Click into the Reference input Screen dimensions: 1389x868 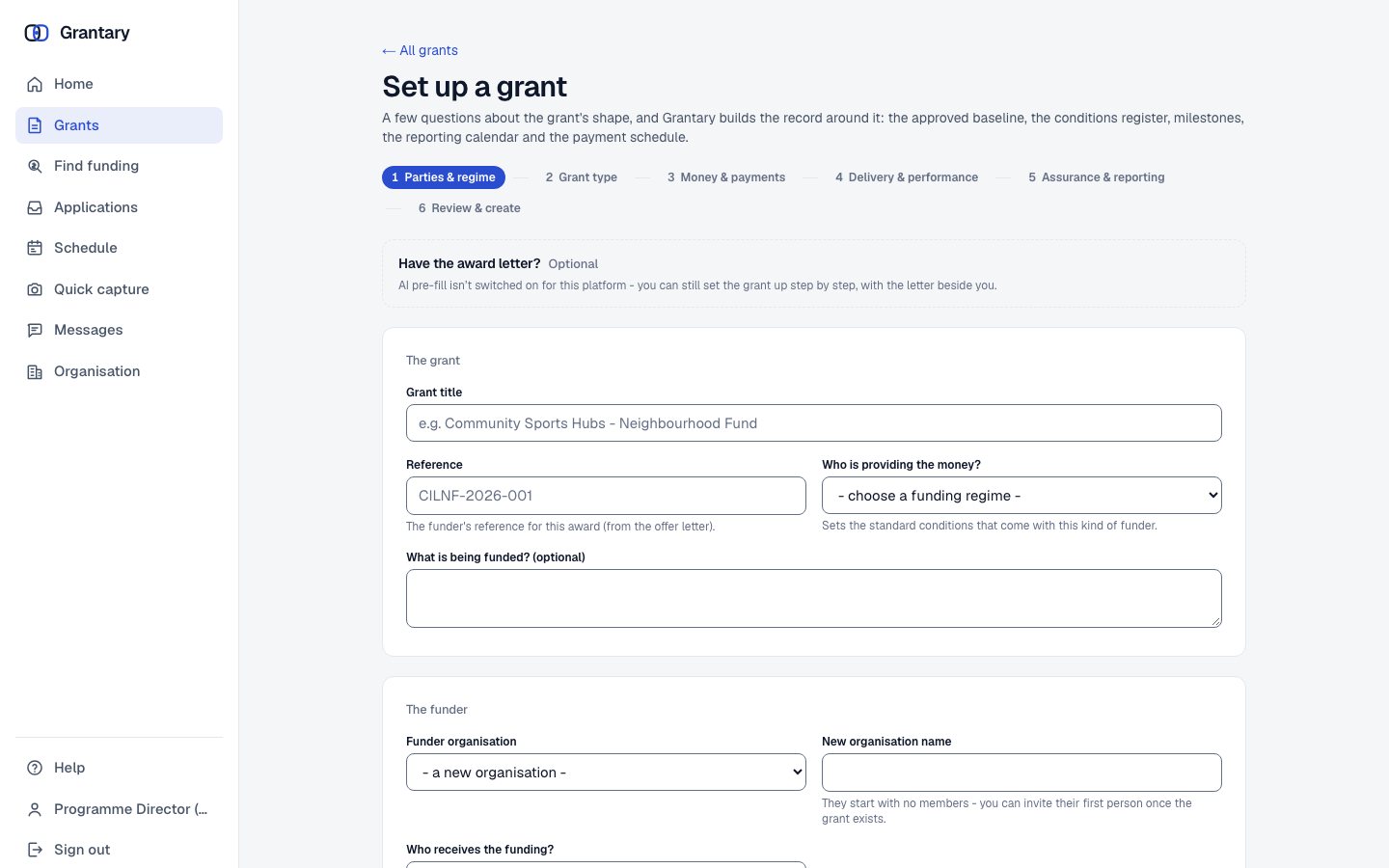pyautogui.click(x=606, y=496)
